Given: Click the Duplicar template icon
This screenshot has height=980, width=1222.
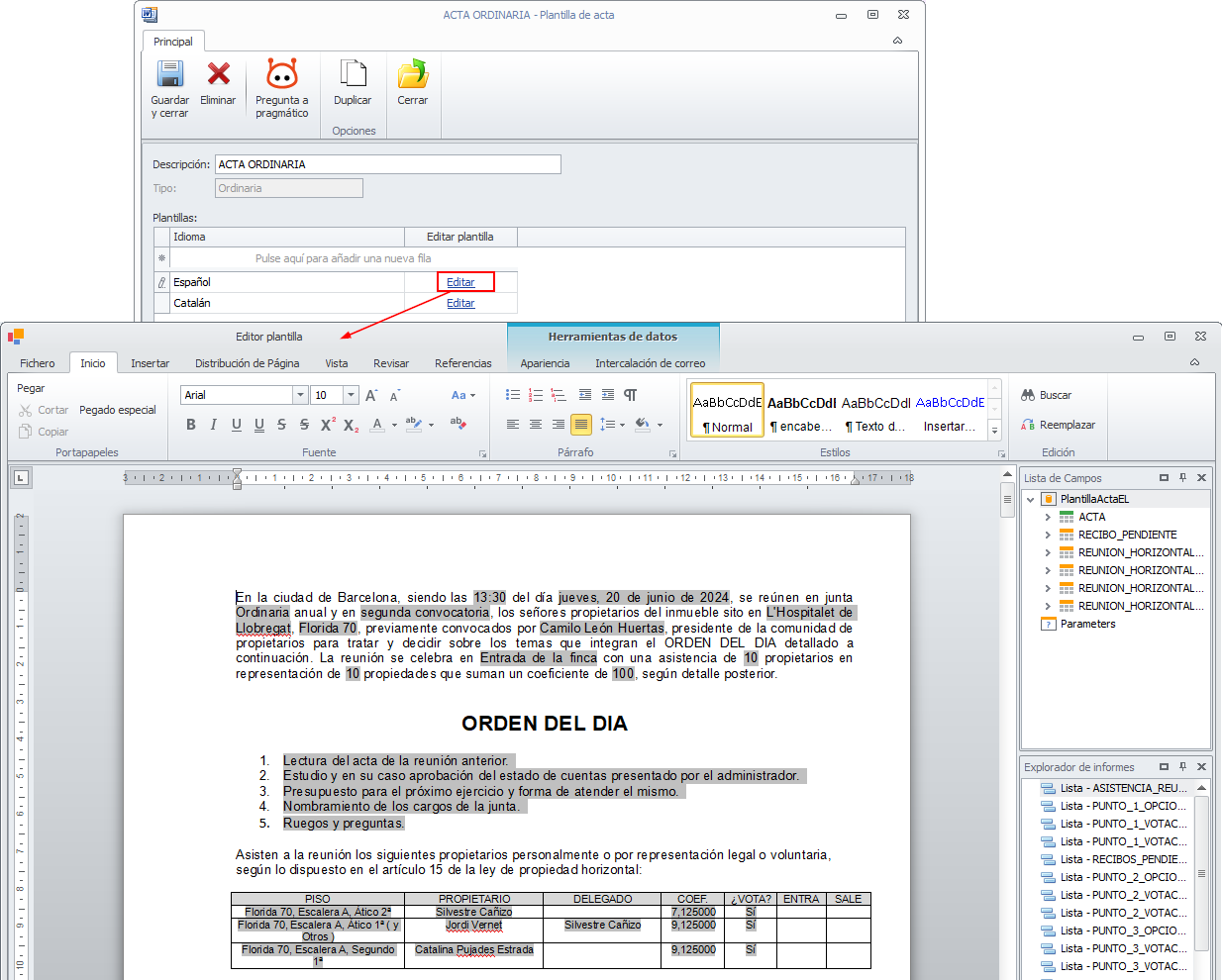Looking at the screenshot, I should [x=353, y=73].
